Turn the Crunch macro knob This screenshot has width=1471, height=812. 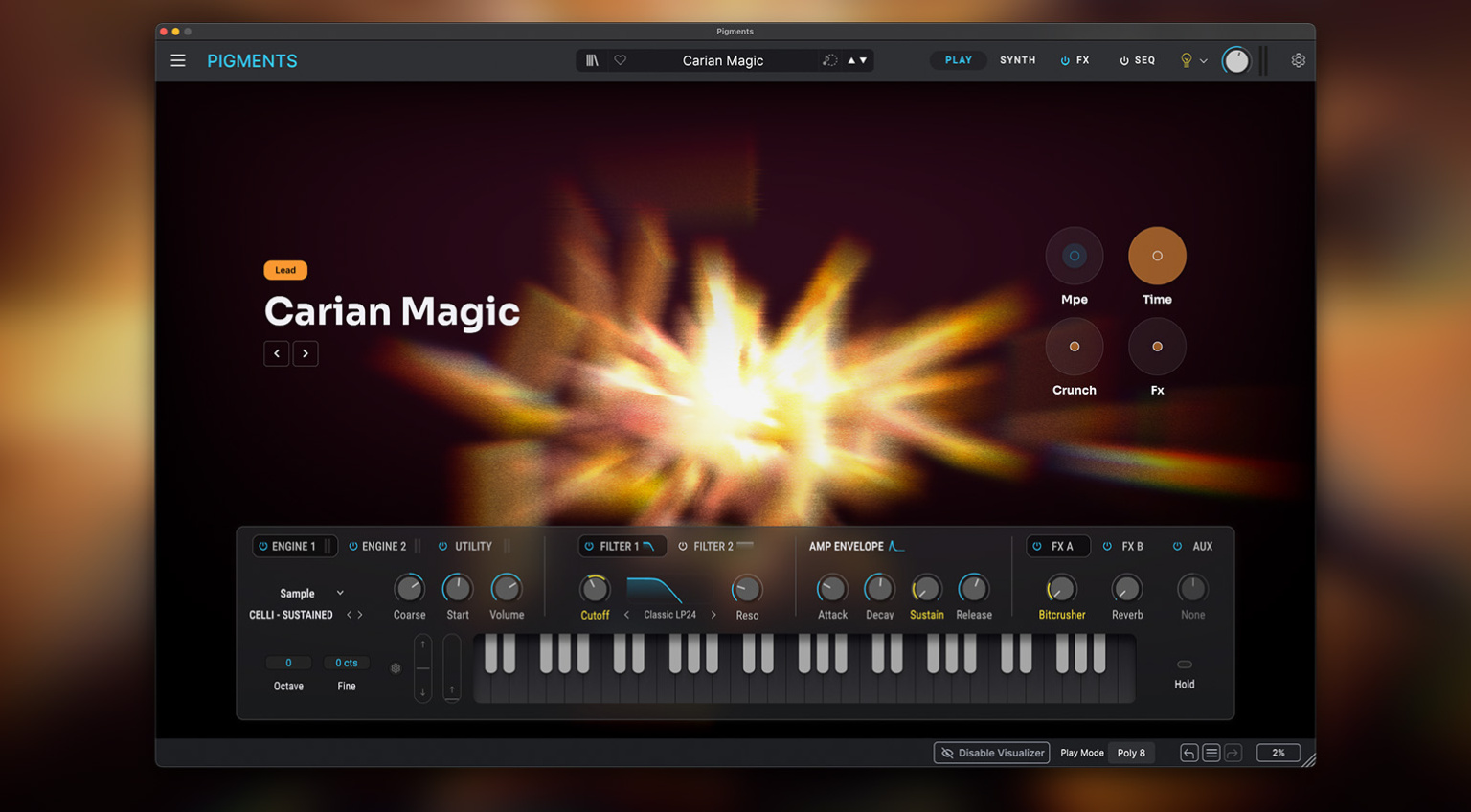[1074, 346]
